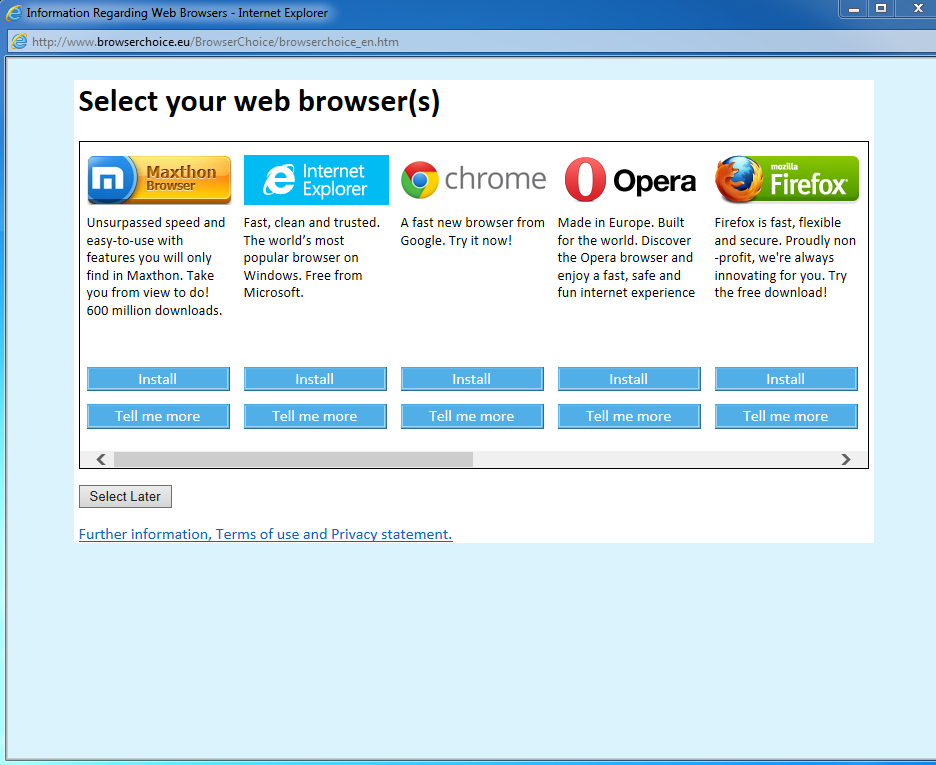Click the Maxthon Browser logo

(x=159, y=180)
